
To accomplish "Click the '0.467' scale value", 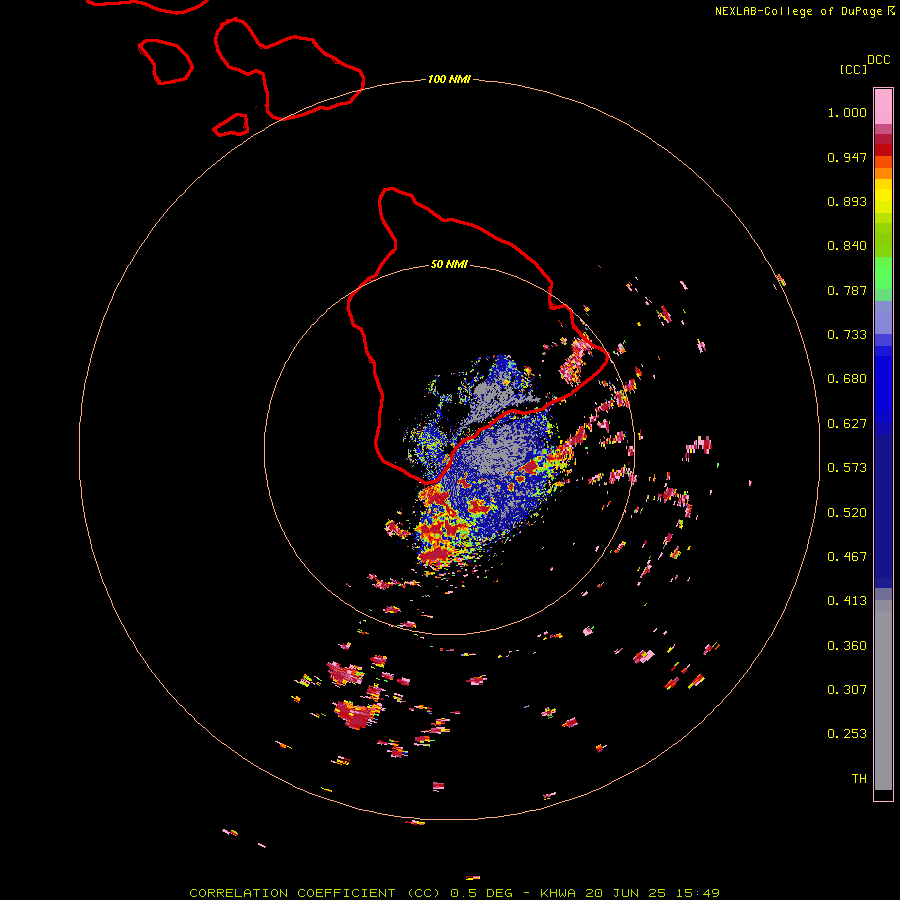I will [x=847, y=557].
